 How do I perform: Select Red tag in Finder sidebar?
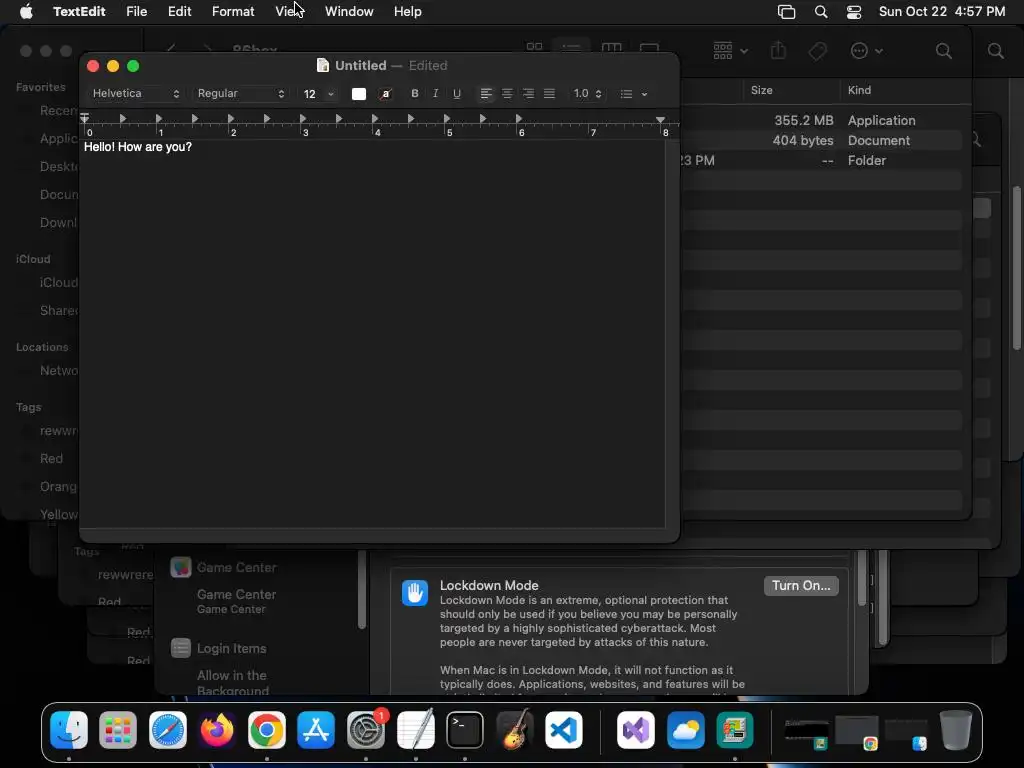(x=51, y=458)
